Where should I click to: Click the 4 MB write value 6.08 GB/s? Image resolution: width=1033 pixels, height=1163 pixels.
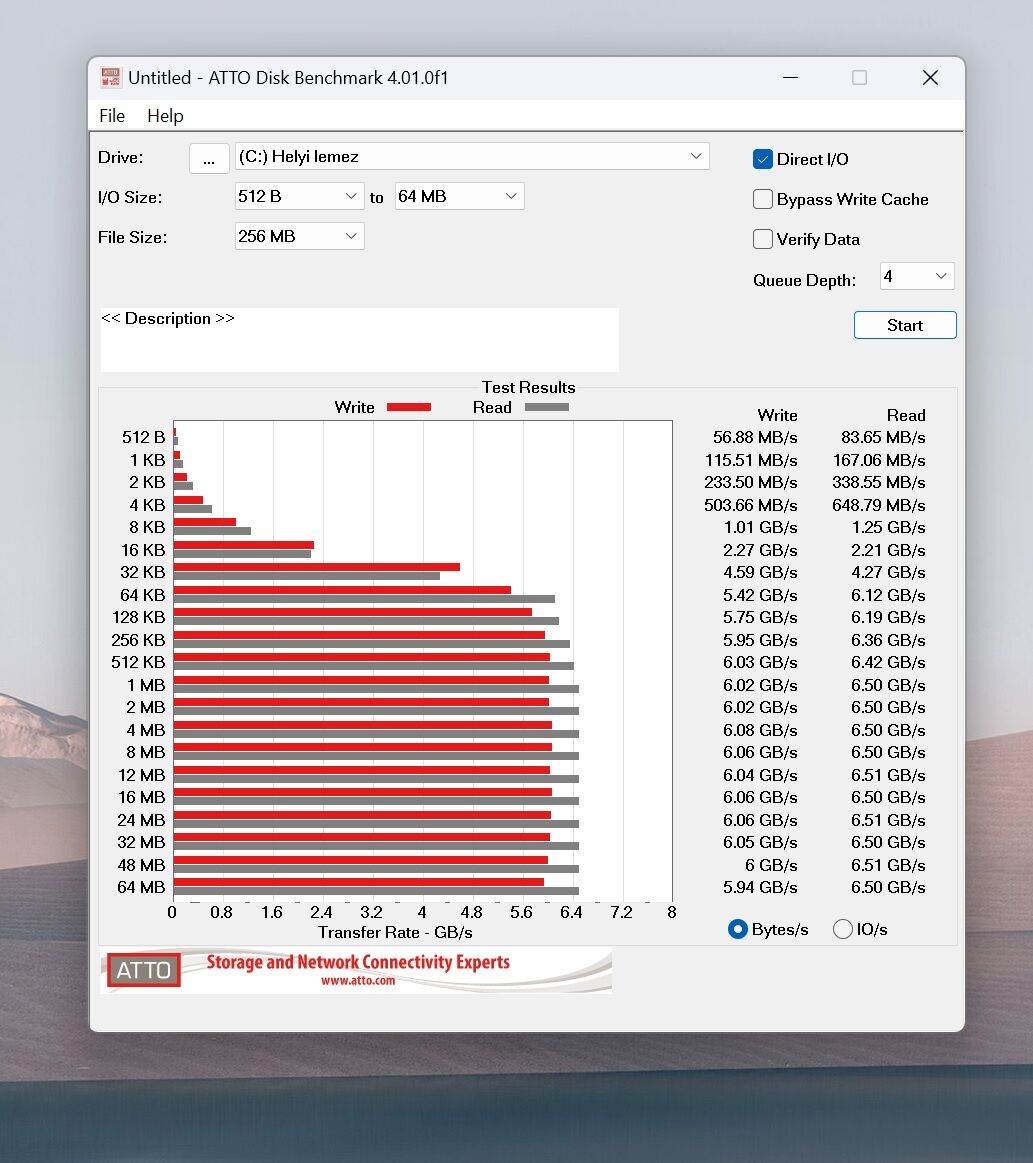760,730
